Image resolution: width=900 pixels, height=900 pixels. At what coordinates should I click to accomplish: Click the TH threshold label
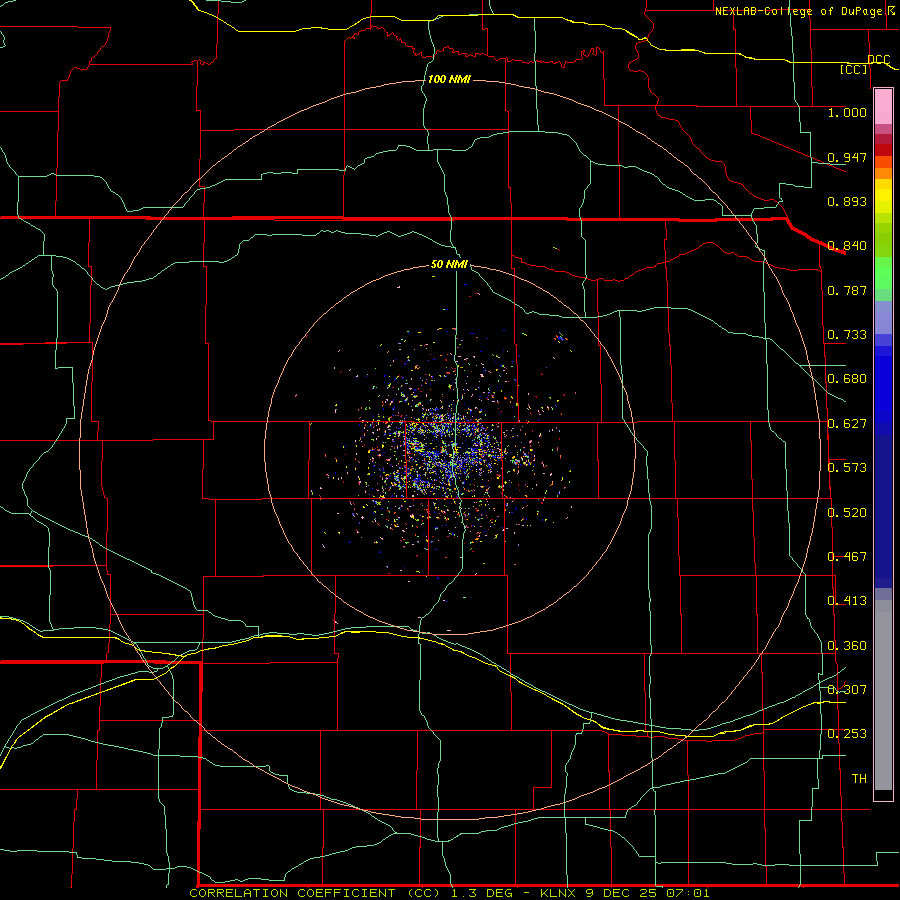tap(859, 779)
